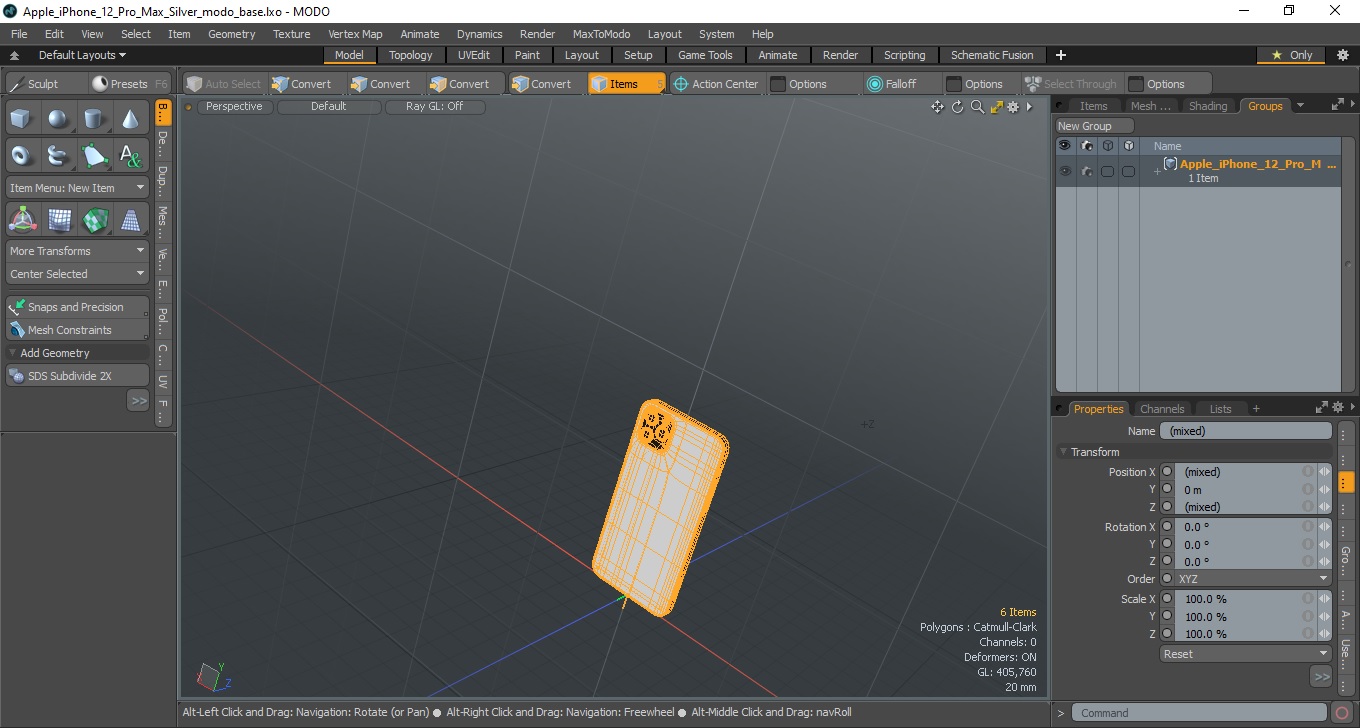Click viewport pan move icon

tap(938, 107)
